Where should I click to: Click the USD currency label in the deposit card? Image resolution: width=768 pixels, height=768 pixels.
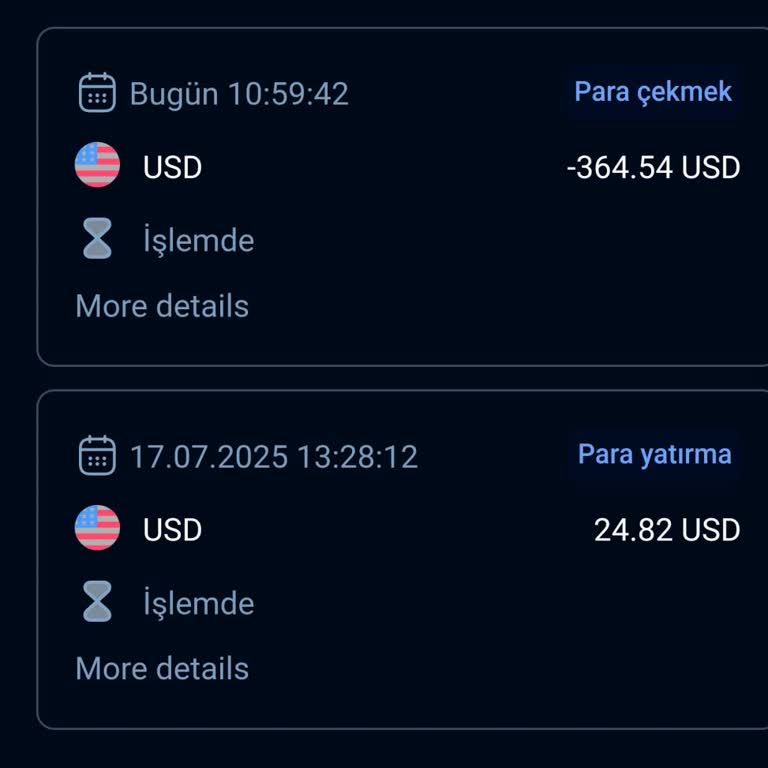tap(172, 530)
